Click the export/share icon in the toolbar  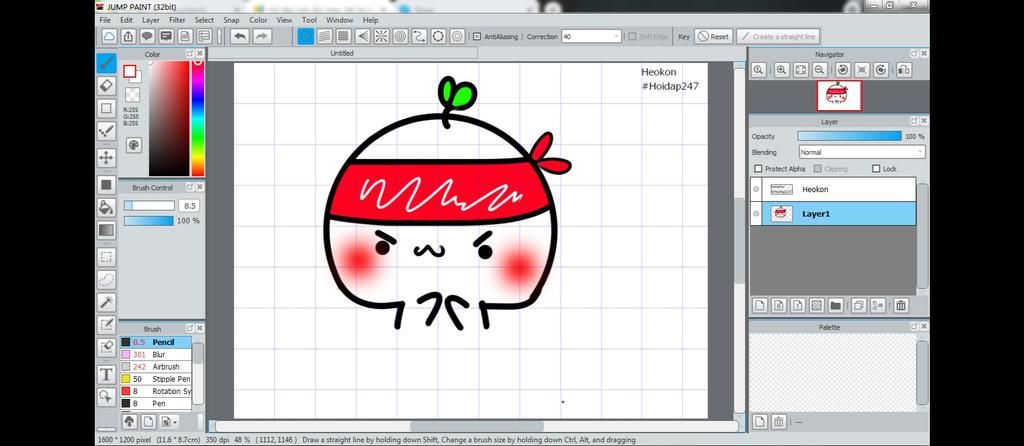pyautogui.click(x=129, y=37)
